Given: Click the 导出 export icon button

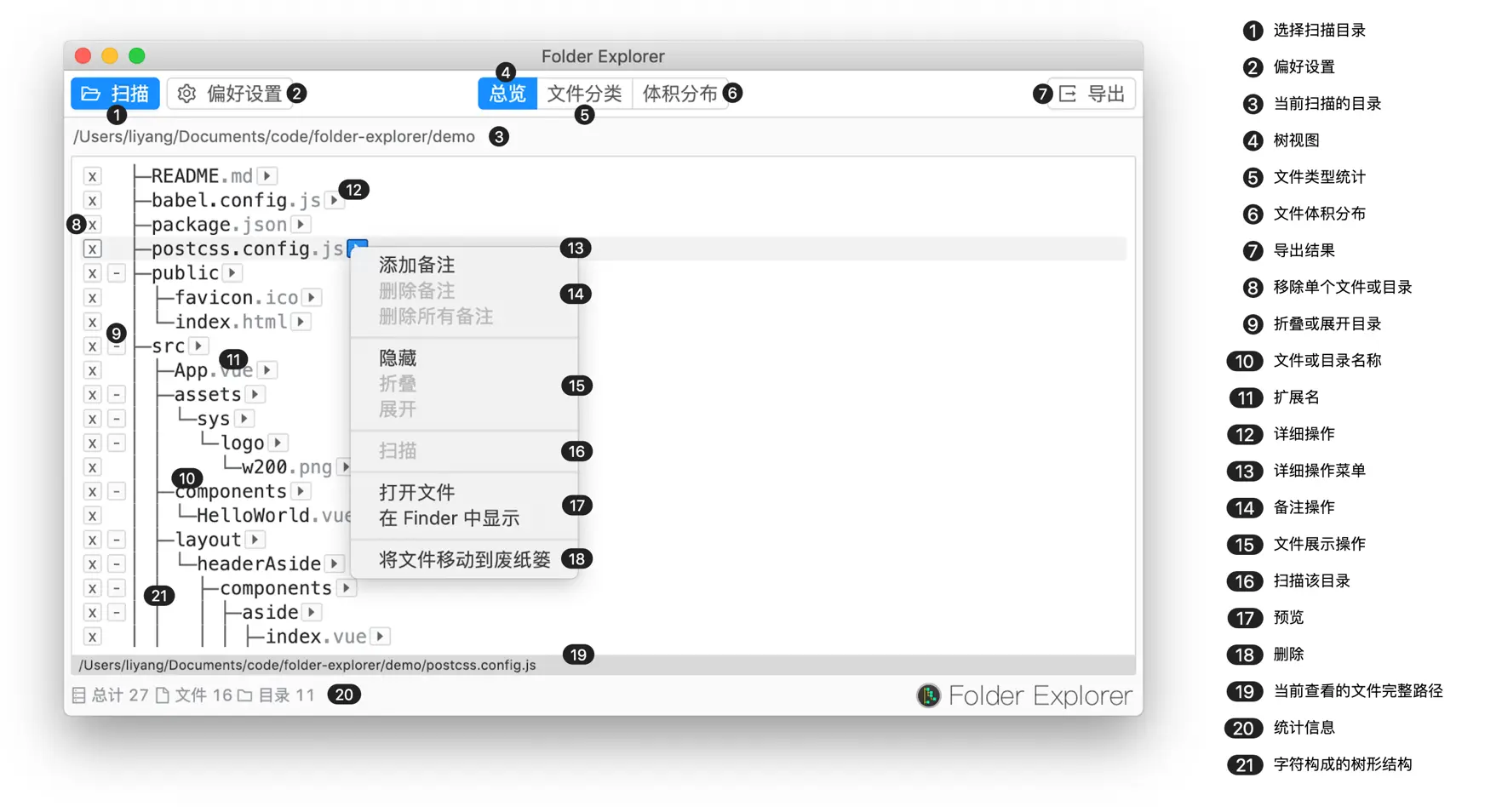Looking at the screenshot, I should (x=1092, y=94).
